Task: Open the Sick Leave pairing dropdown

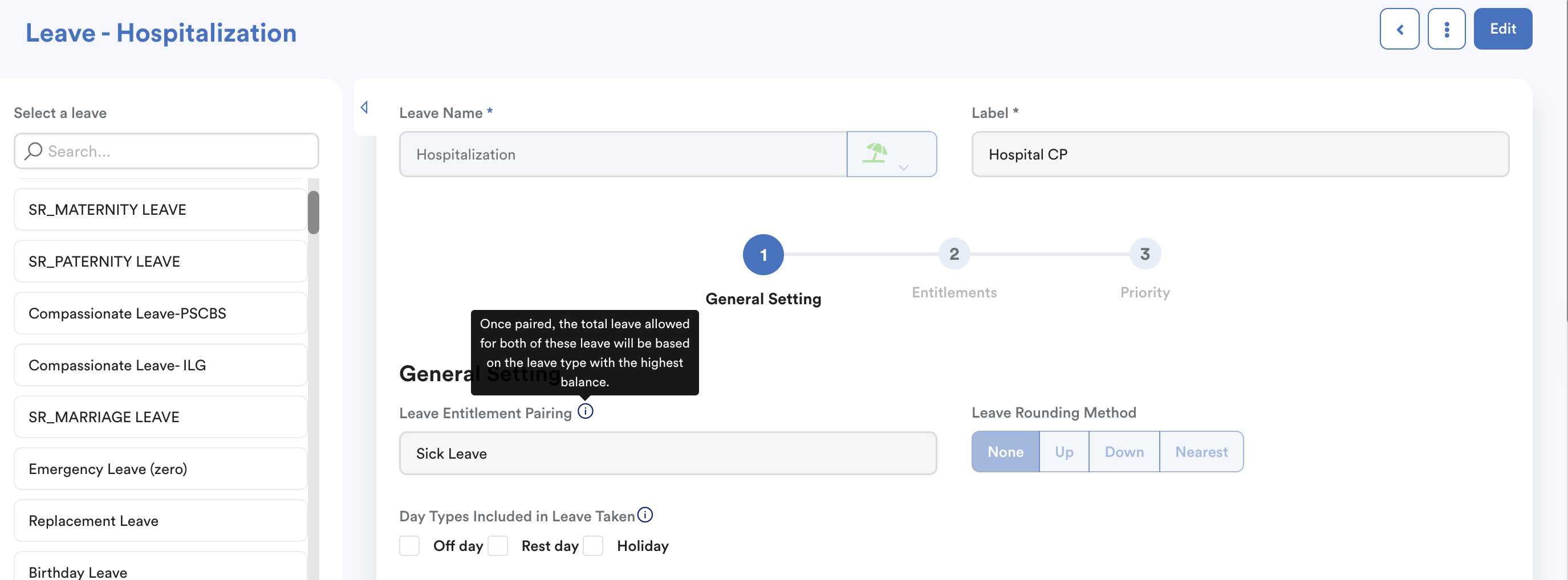Action: point(668,454)
